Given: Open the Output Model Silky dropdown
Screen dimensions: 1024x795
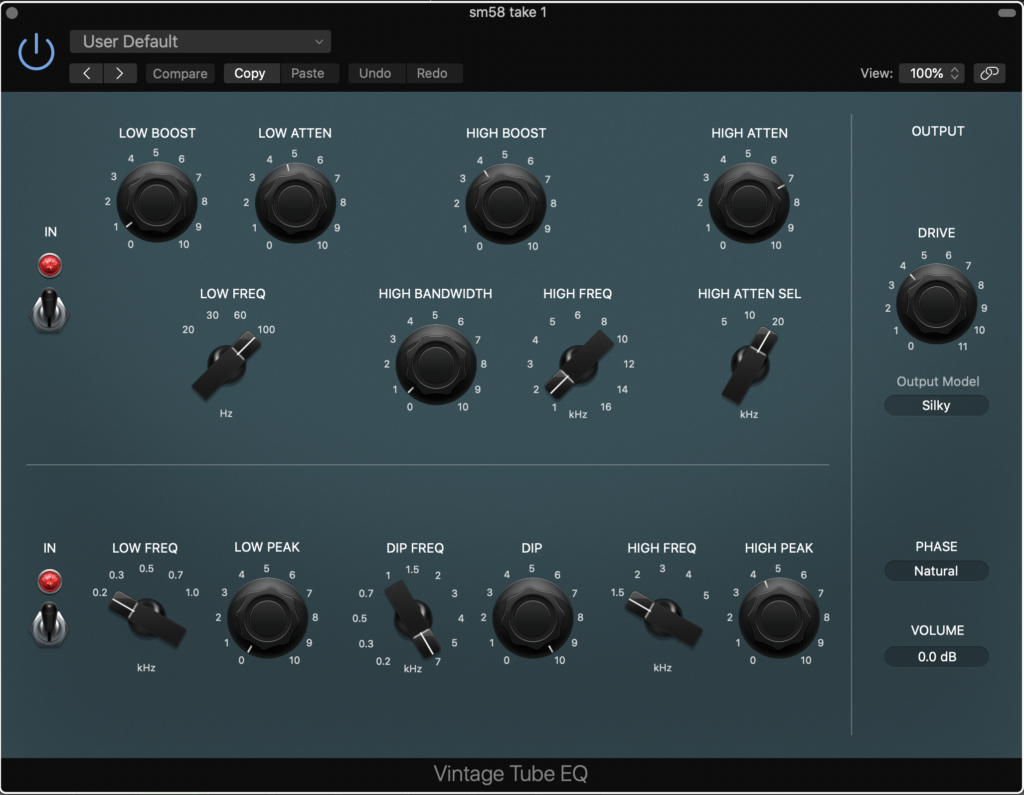Looking at the screenshot, I should 936,405.
